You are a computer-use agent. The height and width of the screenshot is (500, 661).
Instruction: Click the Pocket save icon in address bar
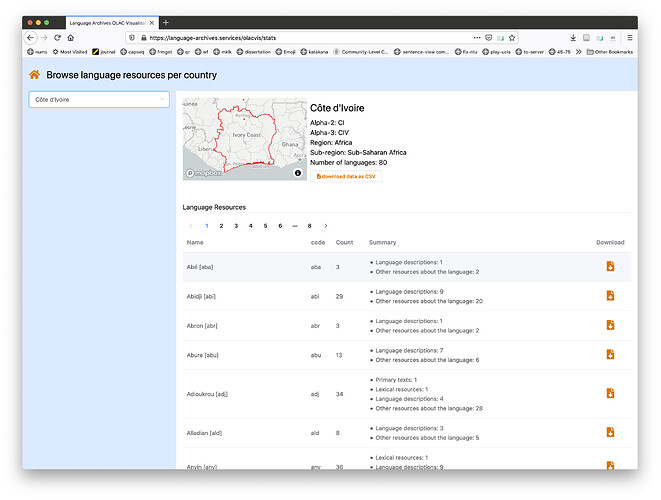tap(489, 38)
